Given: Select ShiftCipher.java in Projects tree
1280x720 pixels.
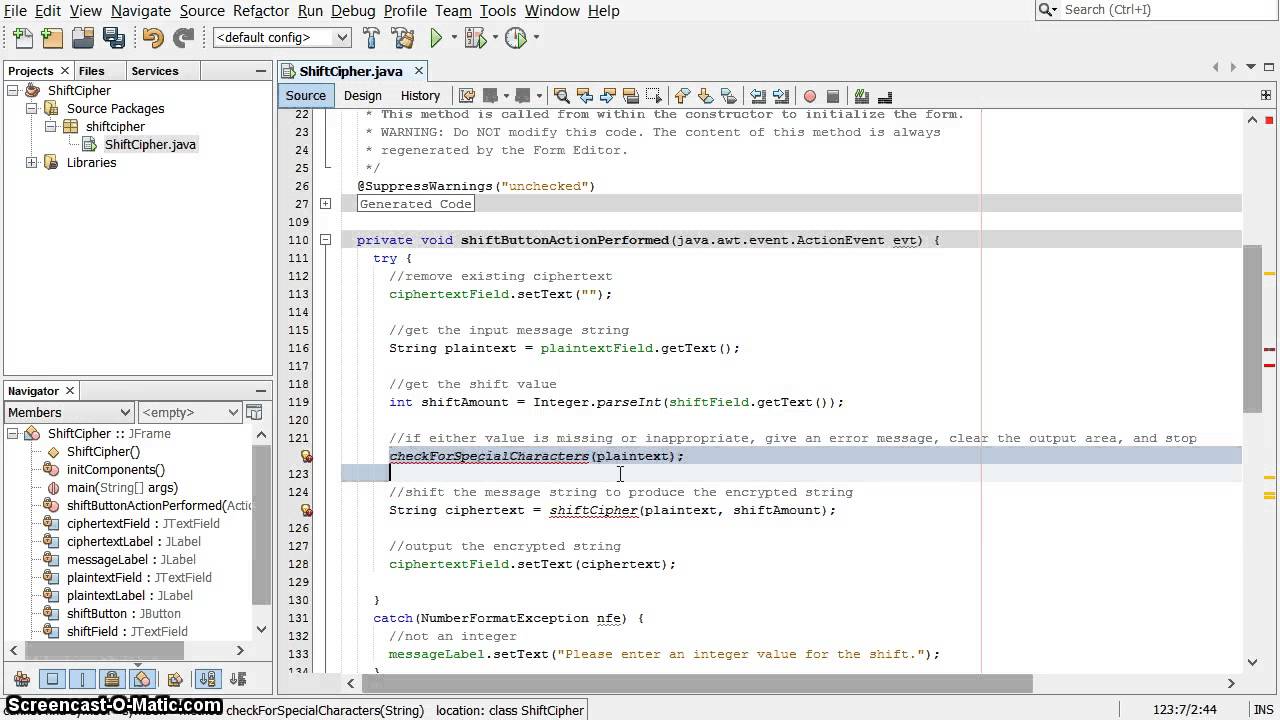Looking at the screenshot, I should [150, 144].
